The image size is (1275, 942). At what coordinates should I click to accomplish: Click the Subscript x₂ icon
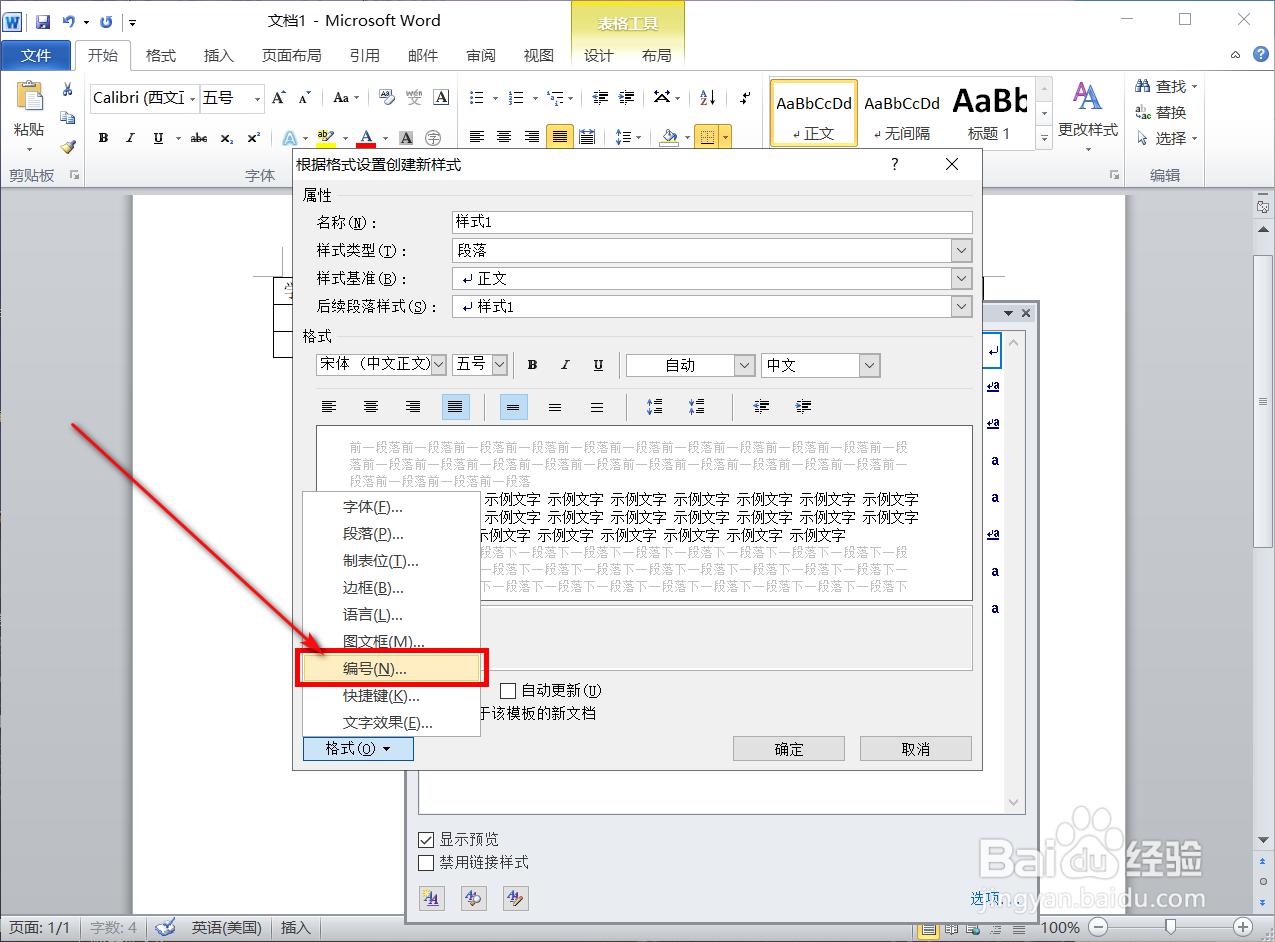click(x=227, y=138)
